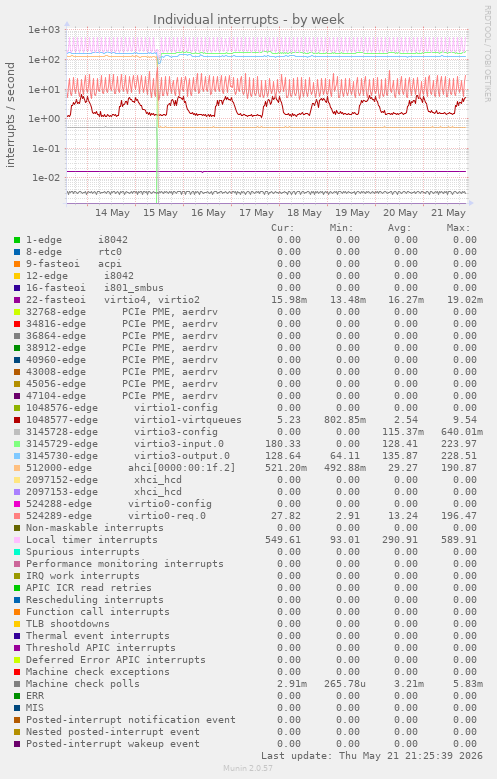The width and height of the screenshot is (497, 779).
Task: Click the gray Machine check polls swatch
Action: (17, 685)
